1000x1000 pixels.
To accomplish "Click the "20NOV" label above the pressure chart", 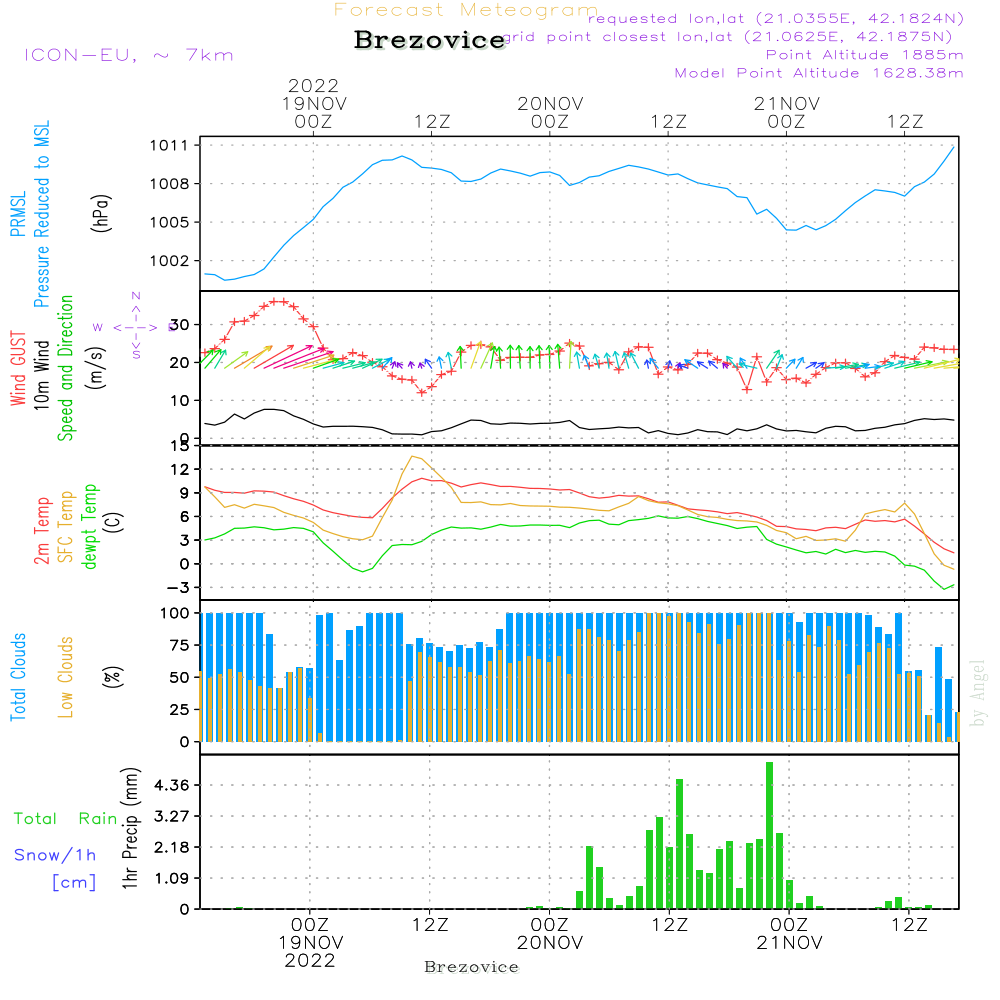I will coord(550,103).
